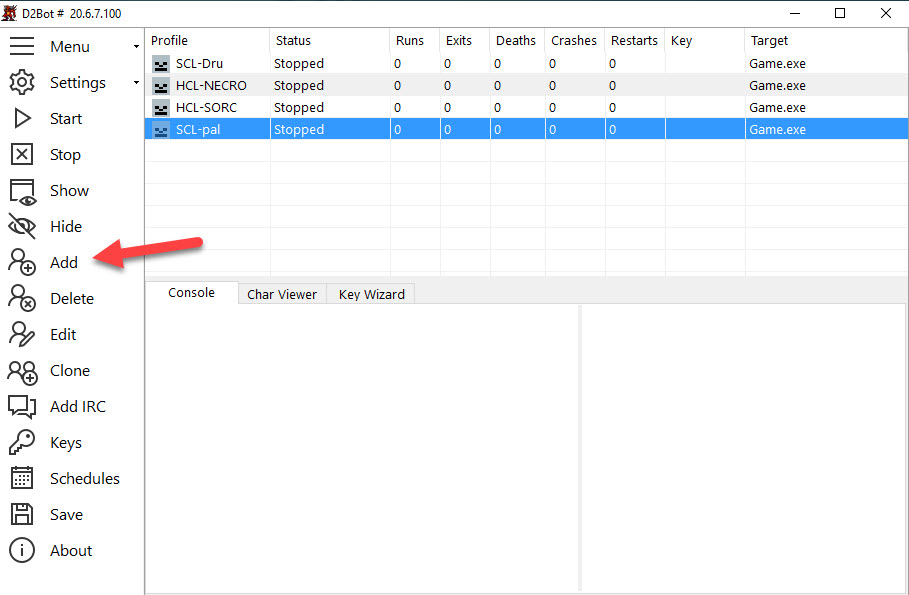Click the Stop label in sidebar
The height and width of the screenshot is (595, 909).
pos(65,155)
